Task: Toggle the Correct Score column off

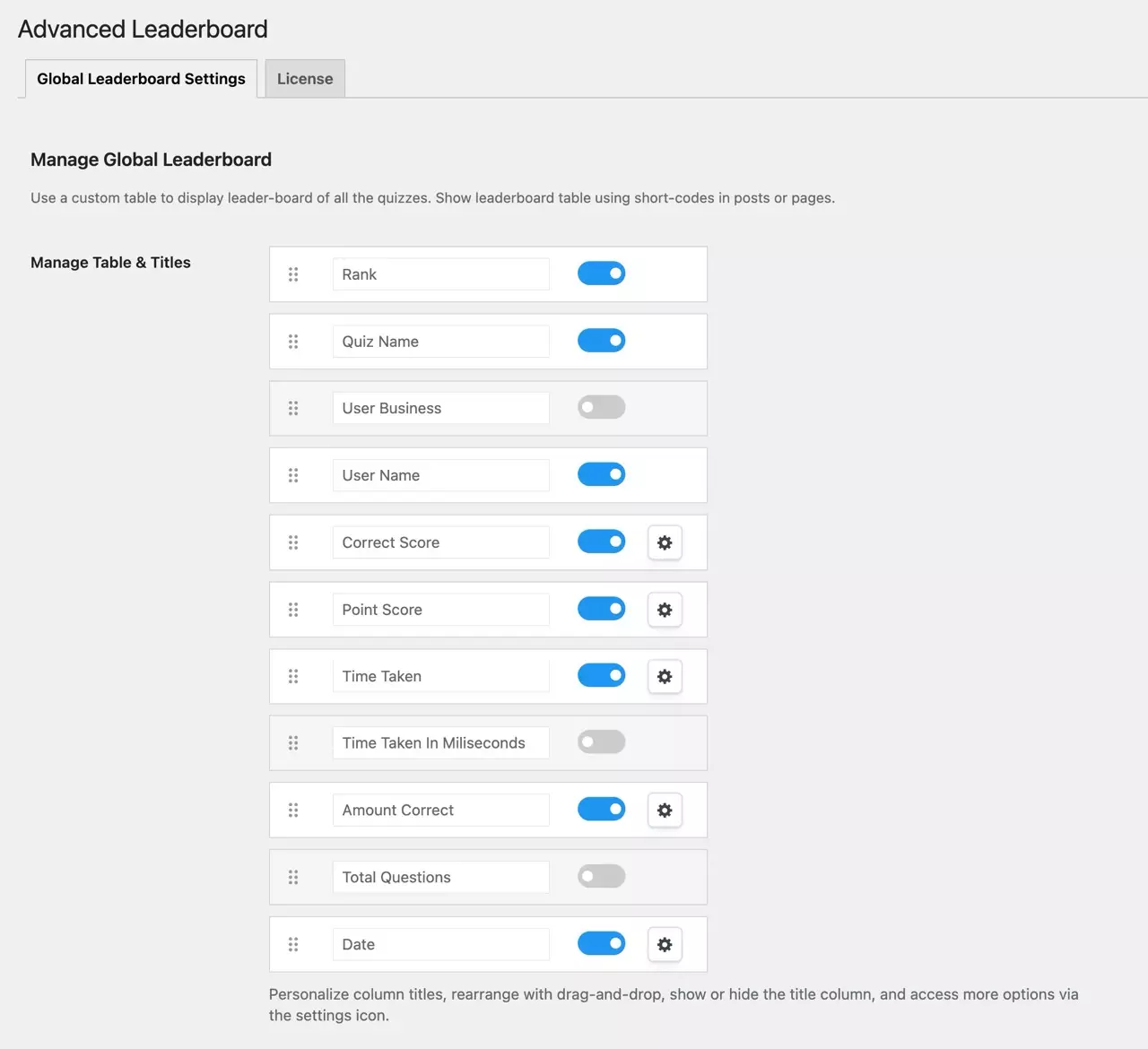Action: (601, 542)
